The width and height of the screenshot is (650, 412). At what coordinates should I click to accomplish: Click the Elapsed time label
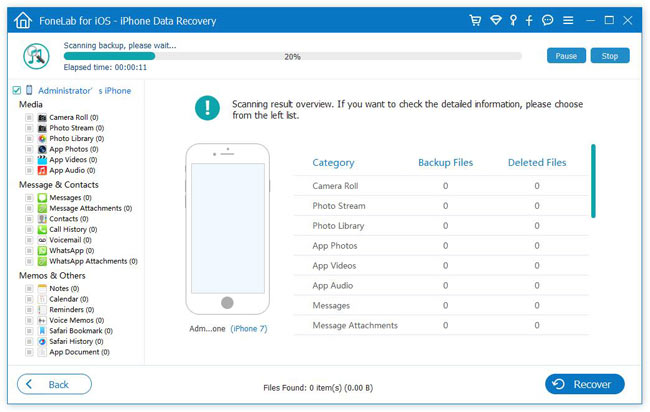[x=105, y=67]
